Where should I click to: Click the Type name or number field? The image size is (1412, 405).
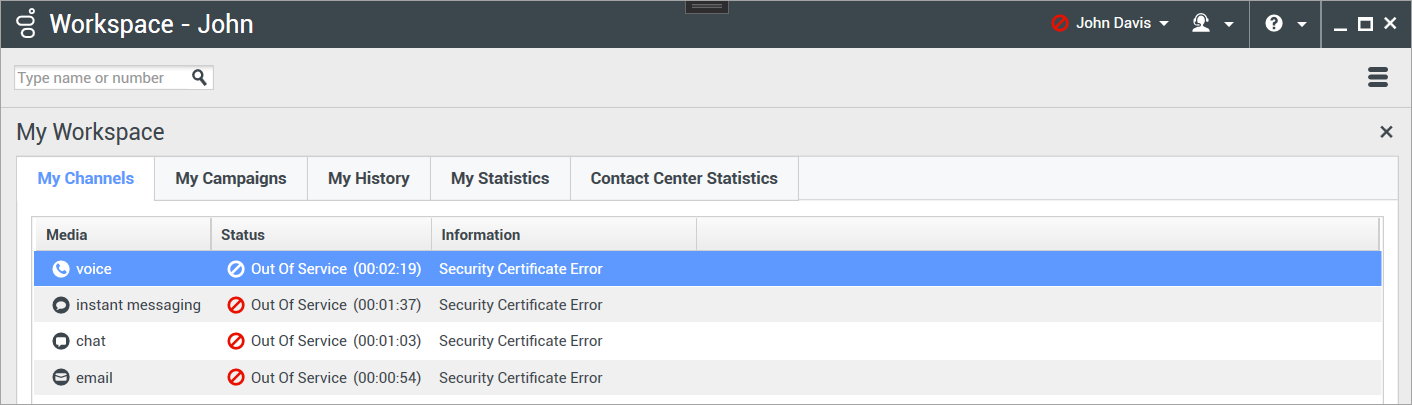click(100, 78)
